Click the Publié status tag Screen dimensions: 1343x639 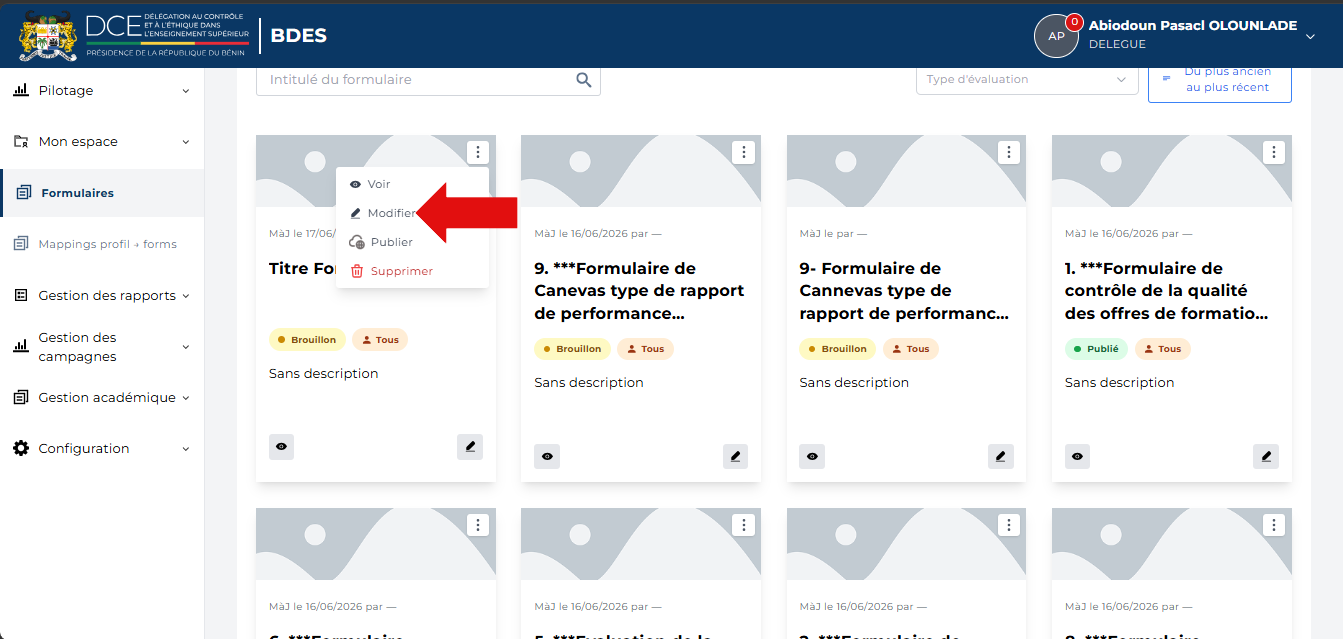pyautogui.click(x=1096, y=349)
